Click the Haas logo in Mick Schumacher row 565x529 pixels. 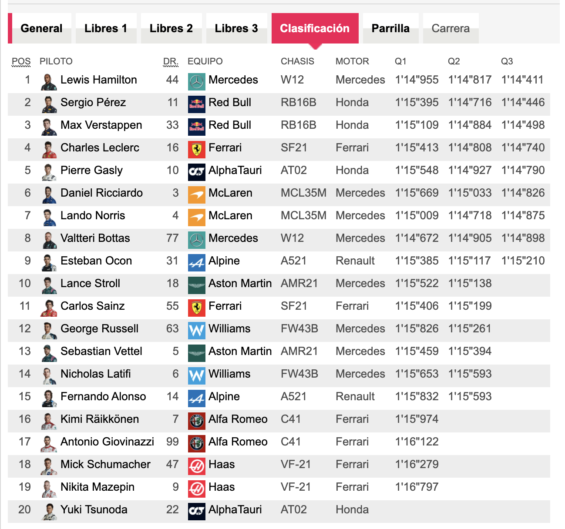tap(196, 466)
